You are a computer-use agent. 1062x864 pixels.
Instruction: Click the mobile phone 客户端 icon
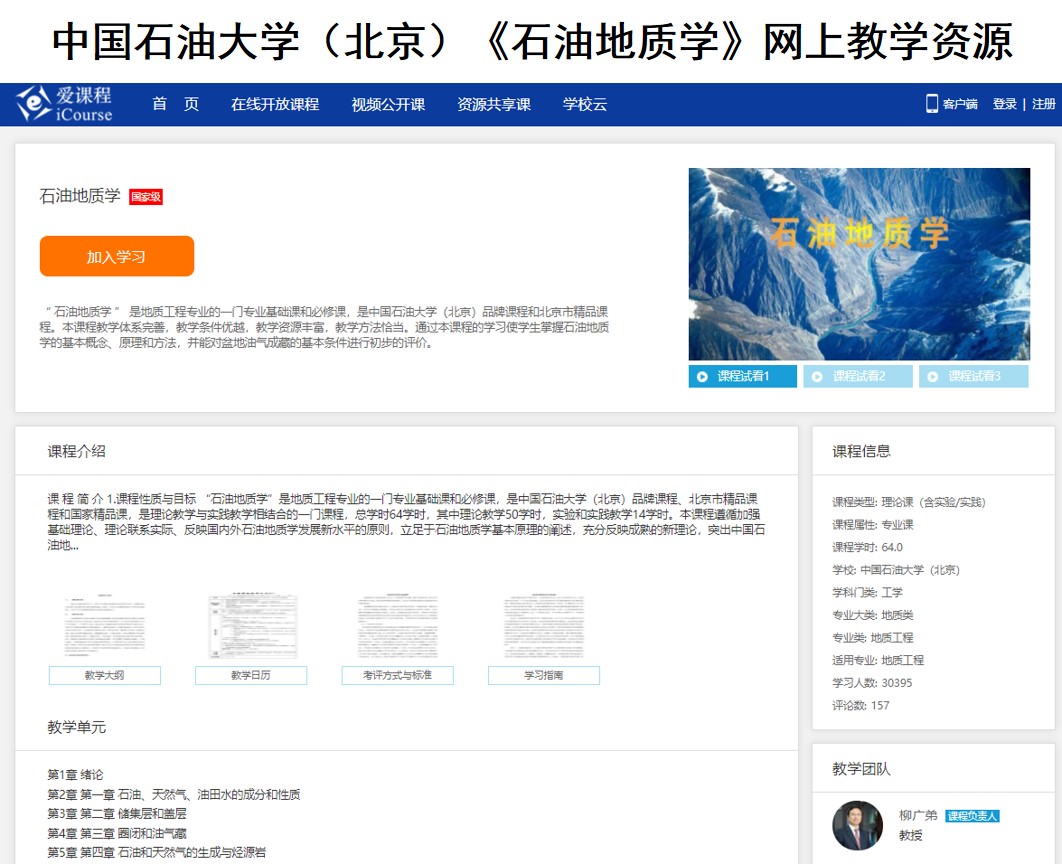932,104
